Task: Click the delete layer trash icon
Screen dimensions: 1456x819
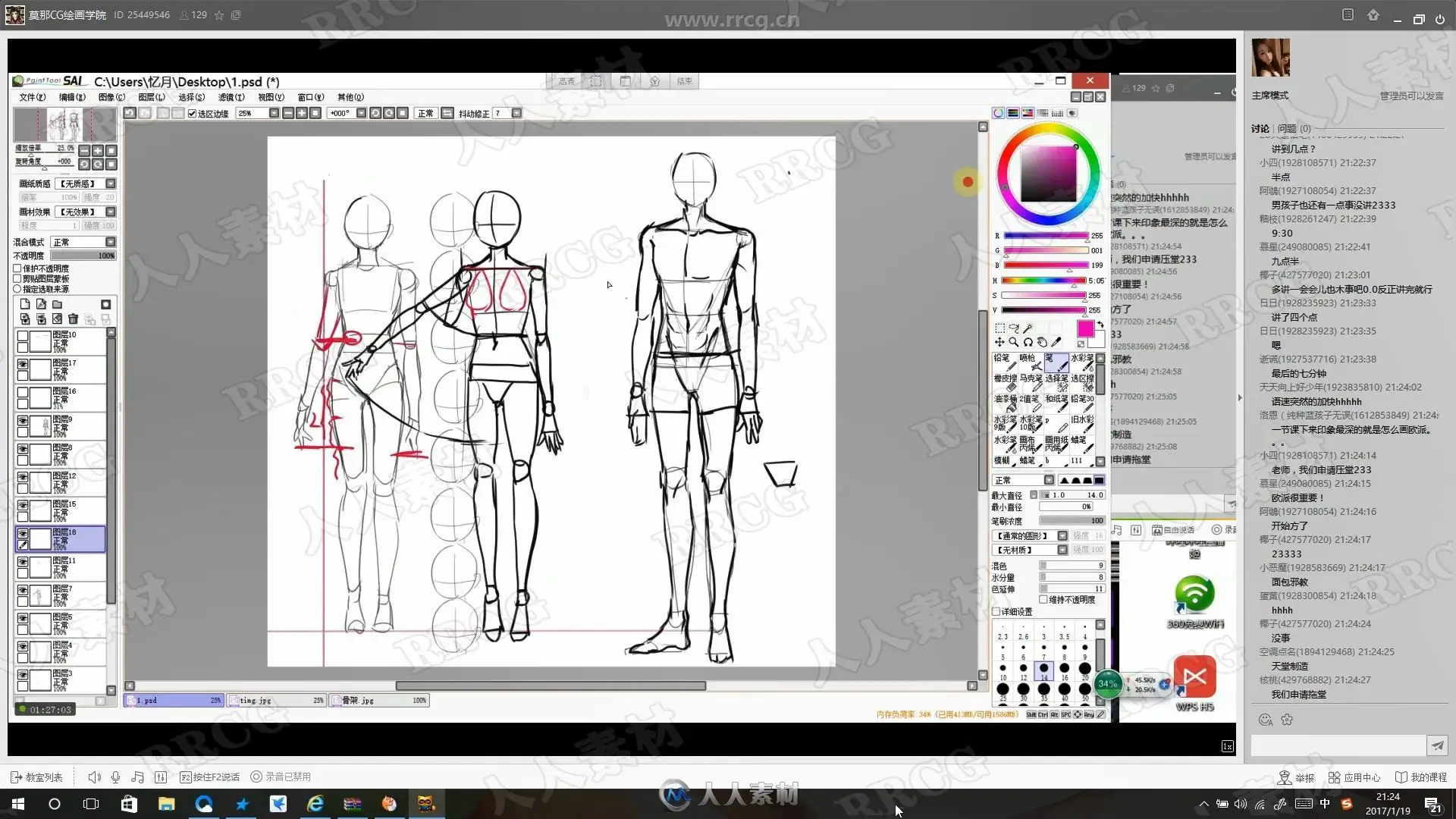Action: coord(73,319)
